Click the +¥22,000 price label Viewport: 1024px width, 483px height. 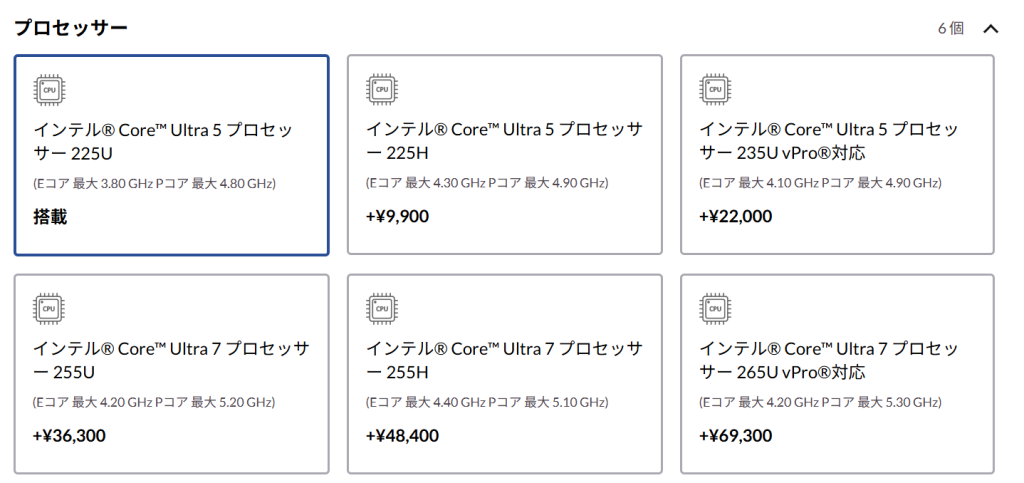735,216
